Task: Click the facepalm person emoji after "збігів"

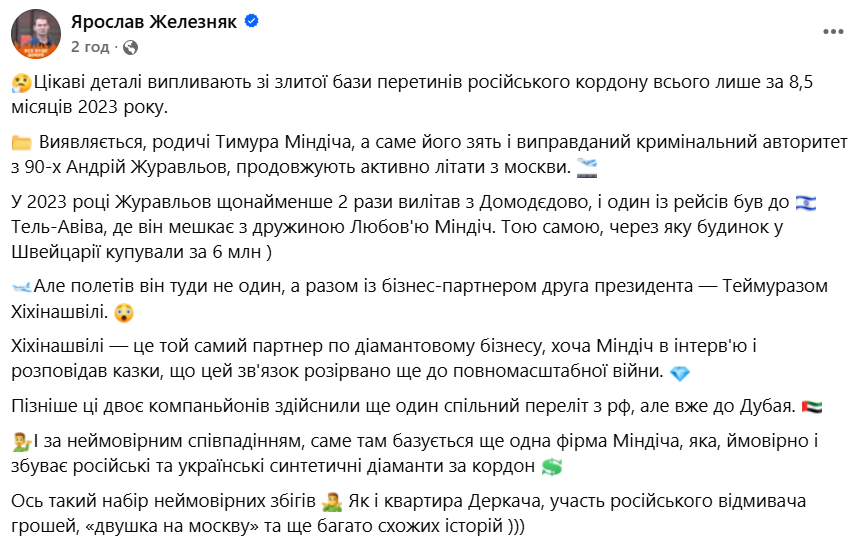Action: [x=333, y=499]
